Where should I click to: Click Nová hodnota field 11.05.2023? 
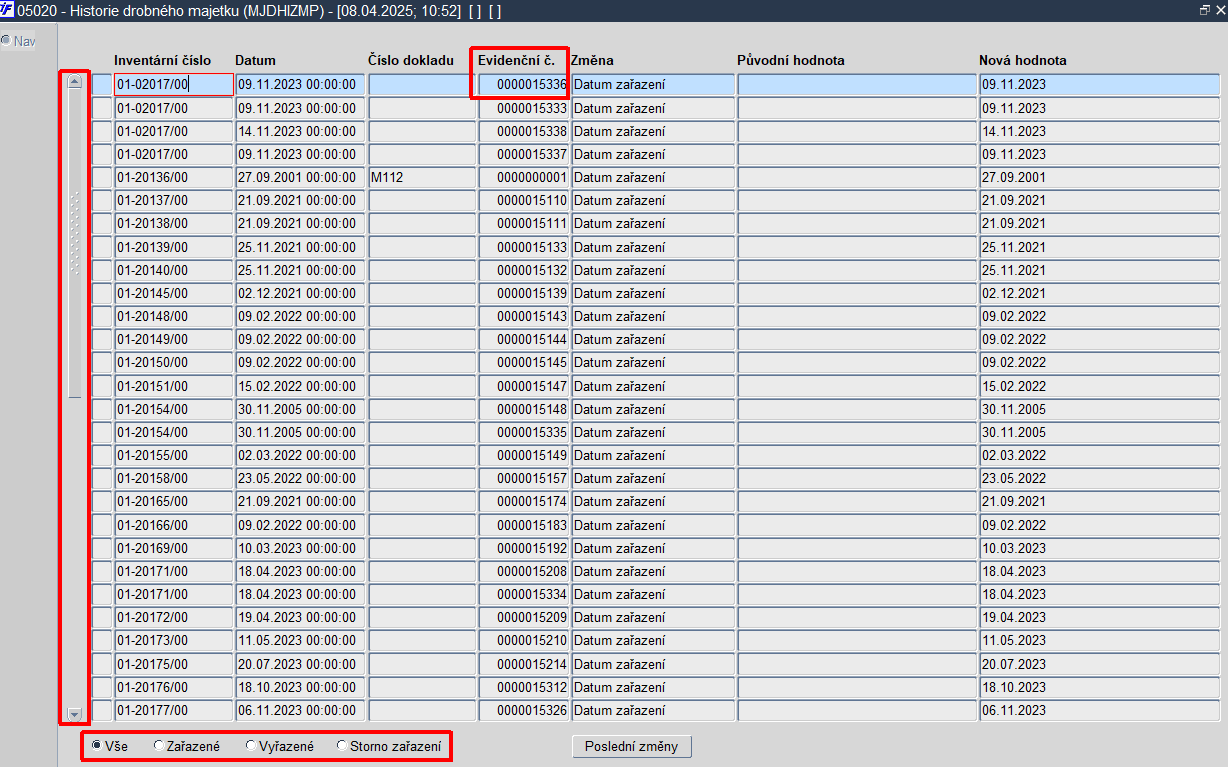coord(1100,640)
